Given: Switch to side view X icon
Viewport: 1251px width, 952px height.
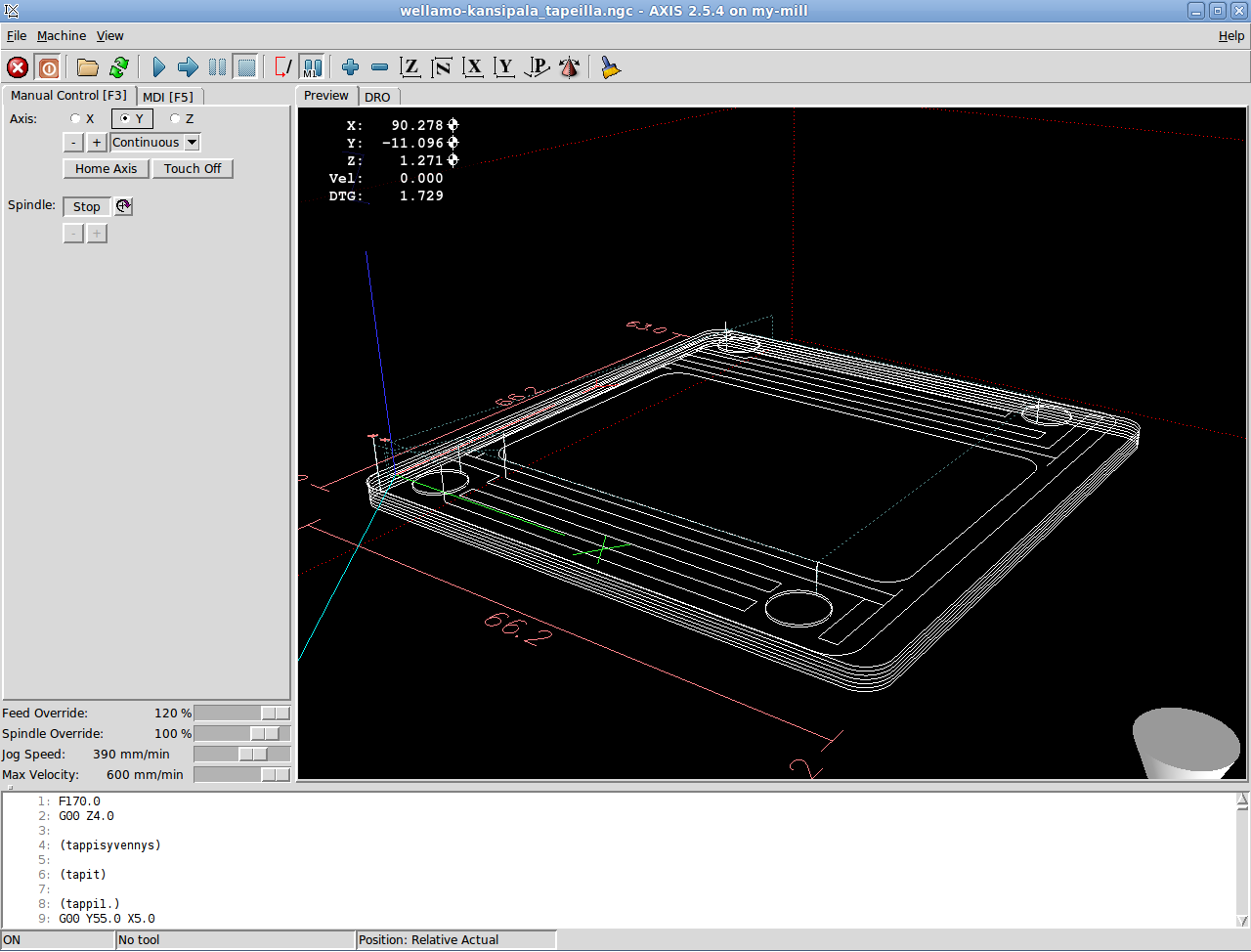Looking at the screenshot, I should [x=473, y=67].
